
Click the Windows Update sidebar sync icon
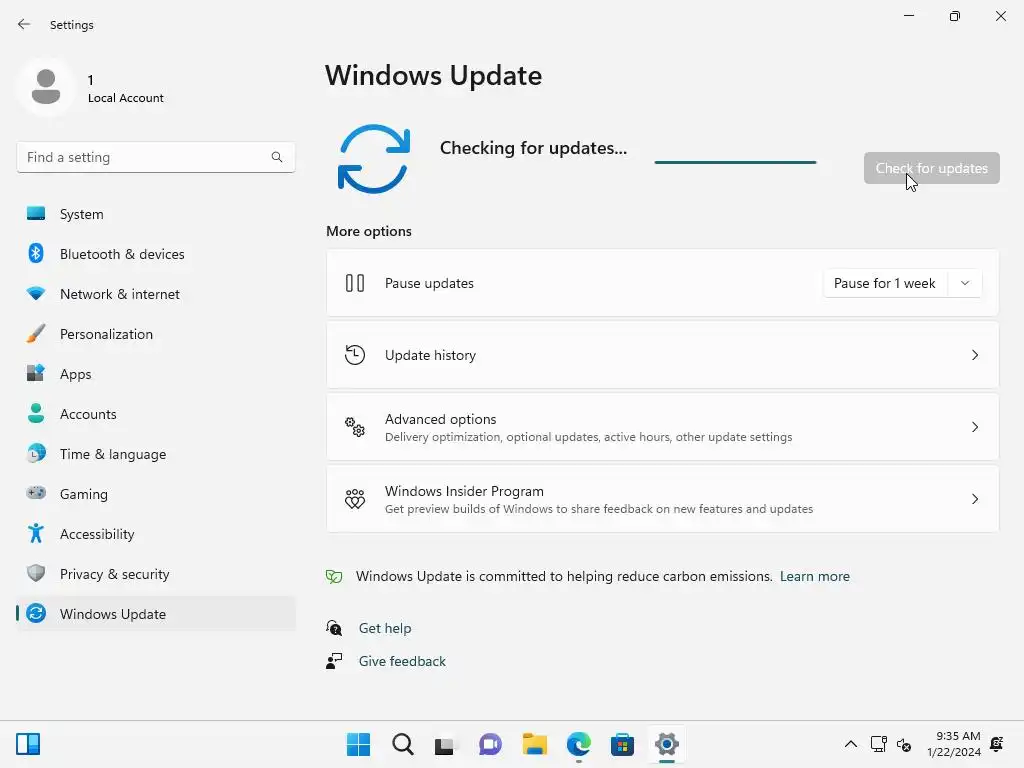coord(36,613)
